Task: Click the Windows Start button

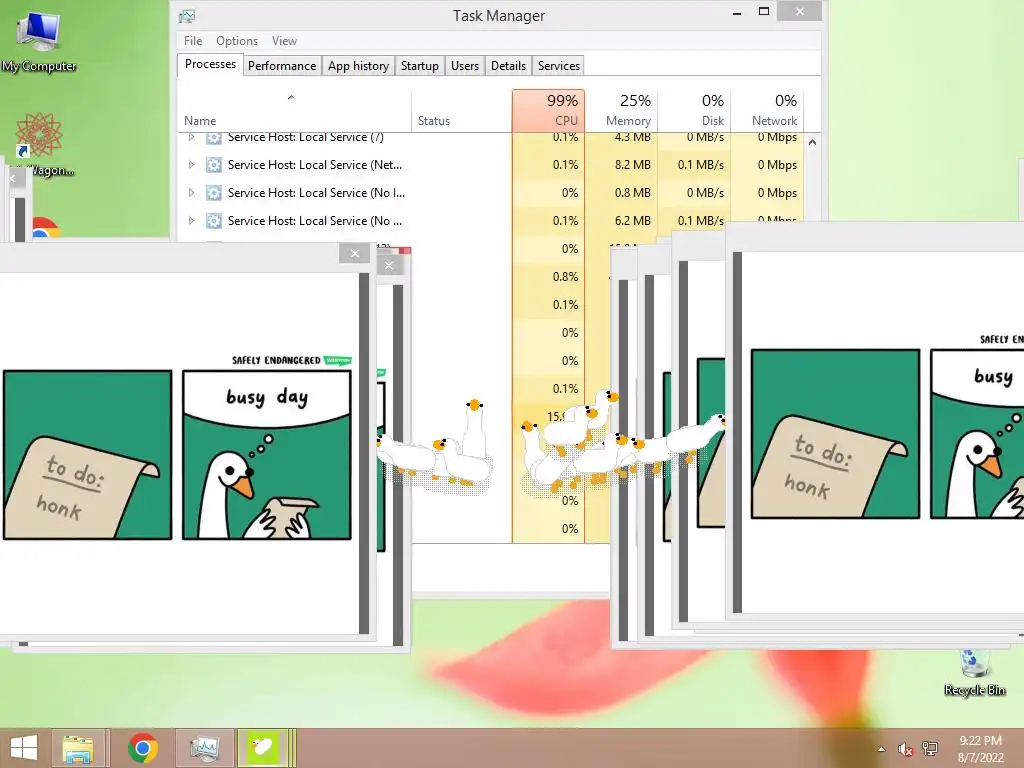Action: (x=24, y=748)
